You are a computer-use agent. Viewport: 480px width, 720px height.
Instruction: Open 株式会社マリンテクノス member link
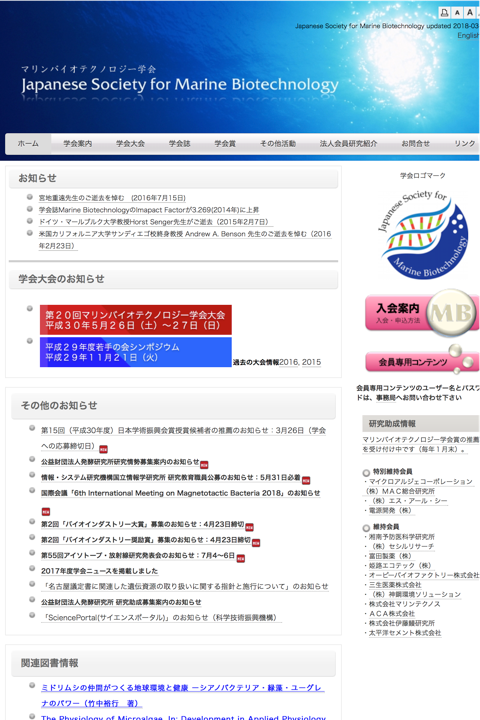(405, 604)
